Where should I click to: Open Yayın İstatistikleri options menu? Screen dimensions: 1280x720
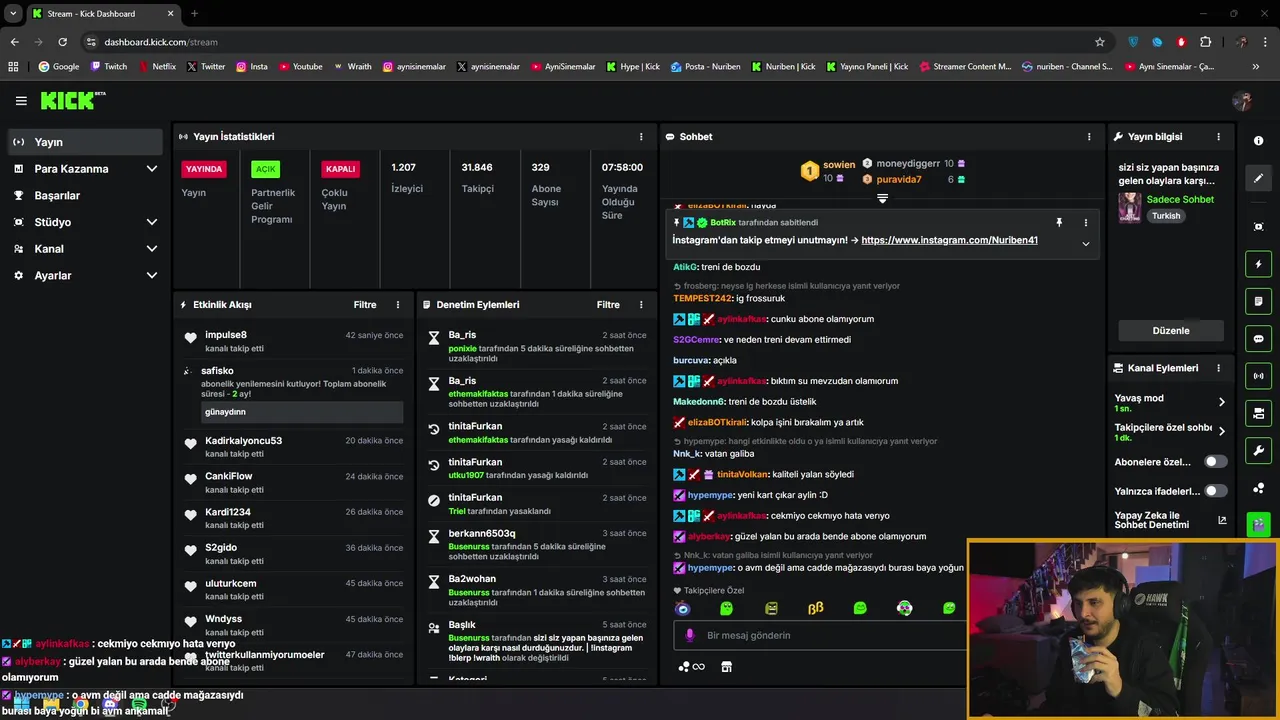coord(641,137)
